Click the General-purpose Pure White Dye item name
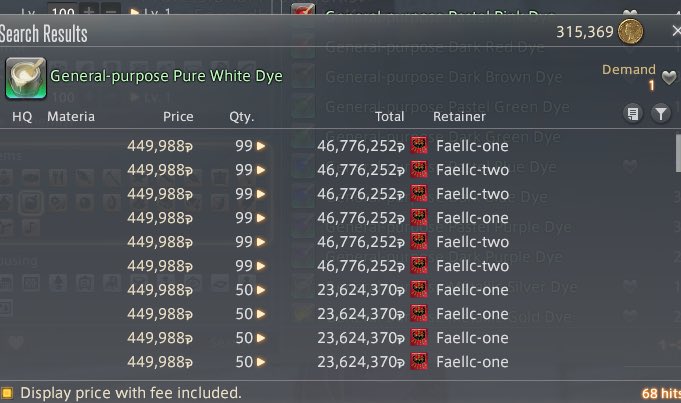681x403 pixels. point(166,76)
